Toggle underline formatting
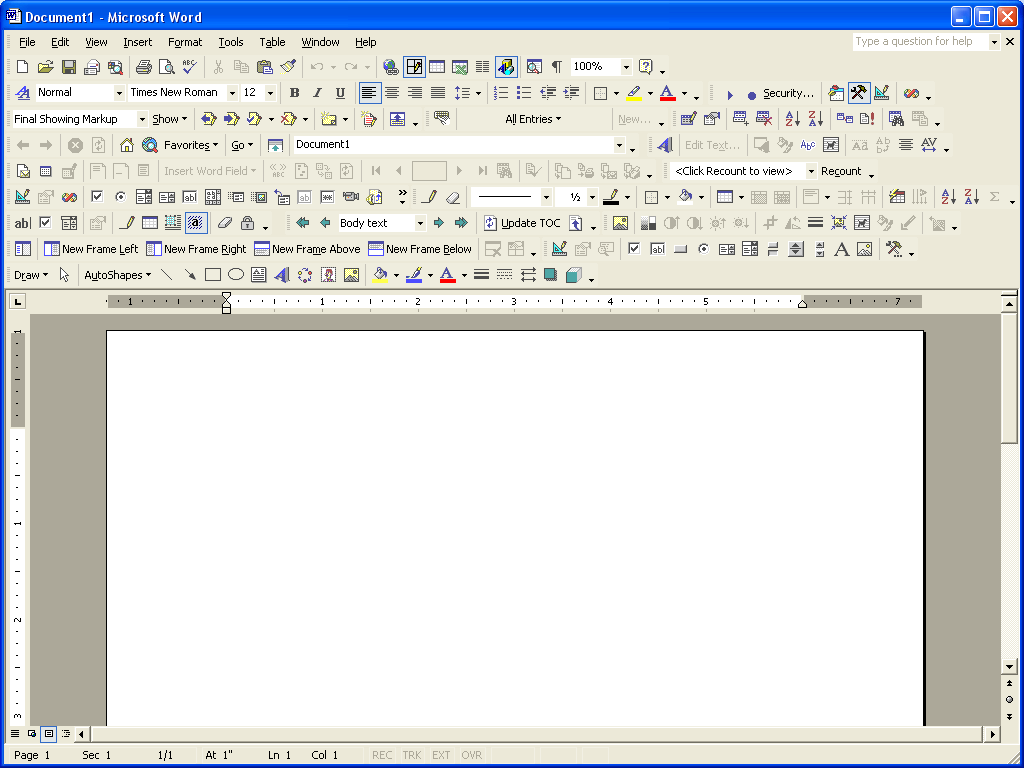 click(x=340, y=92)
